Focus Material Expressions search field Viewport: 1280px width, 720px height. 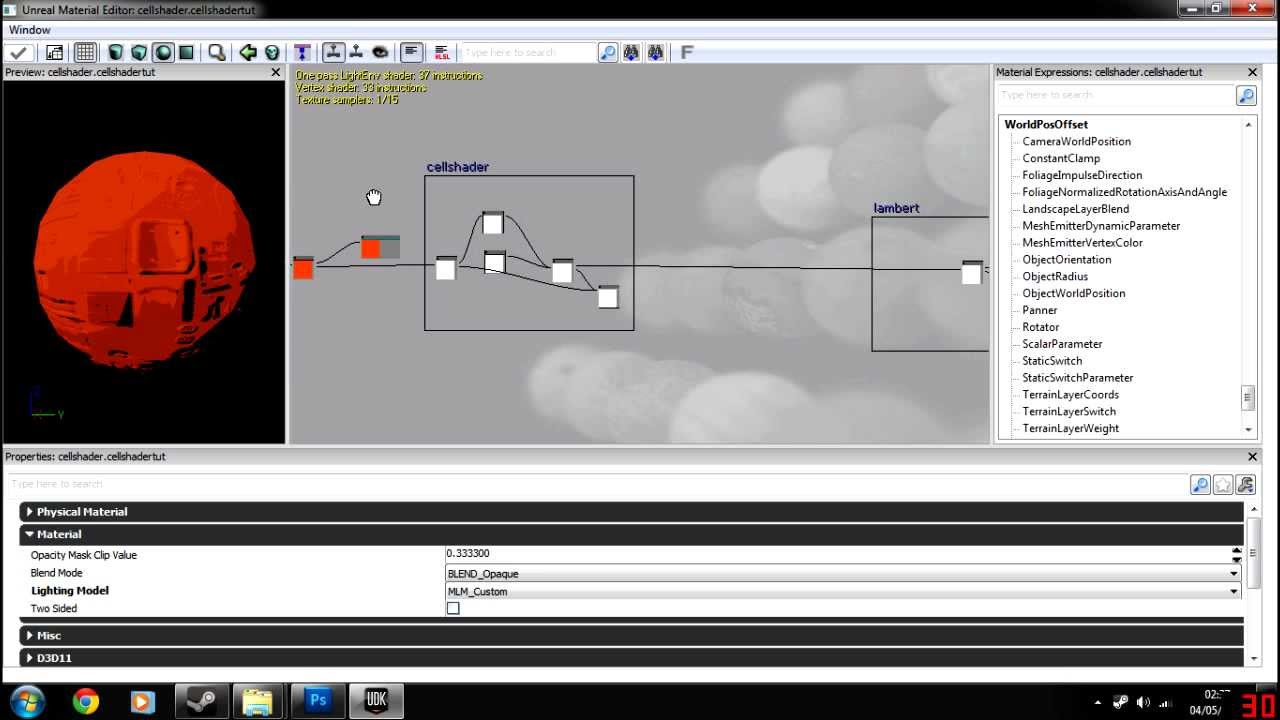point(1115,95)
